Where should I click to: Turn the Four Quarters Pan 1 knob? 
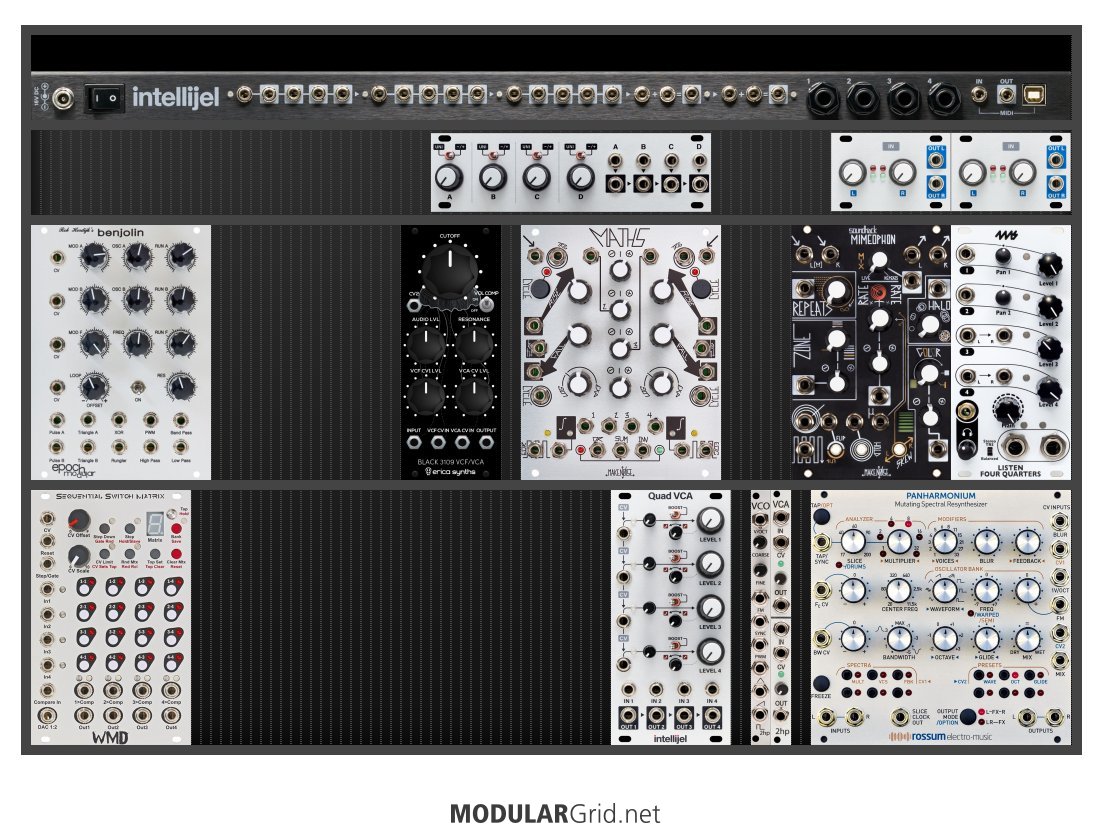[1002, 255]
